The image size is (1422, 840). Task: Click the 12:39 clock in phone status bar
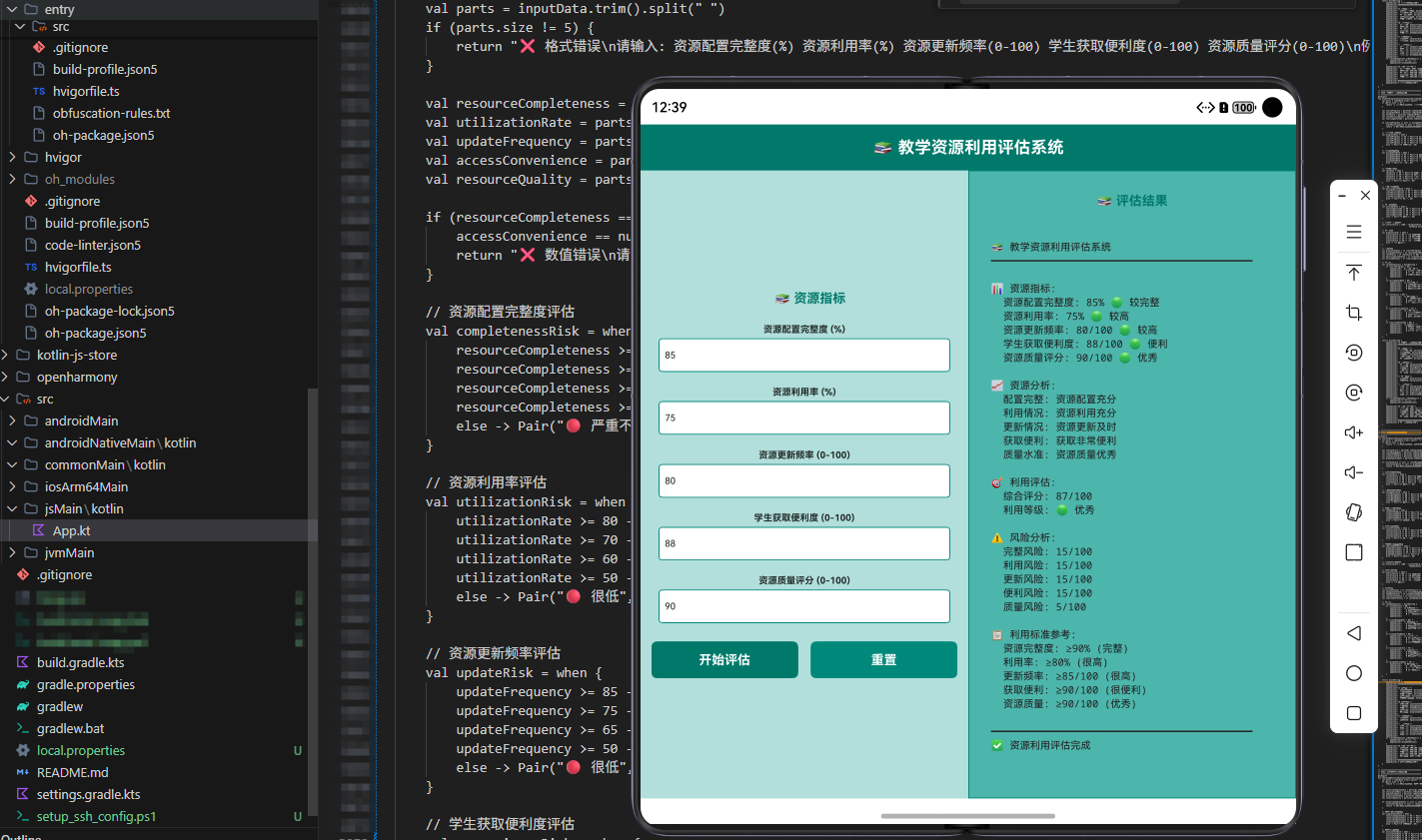pyautogui.click(x=670, y=108)
